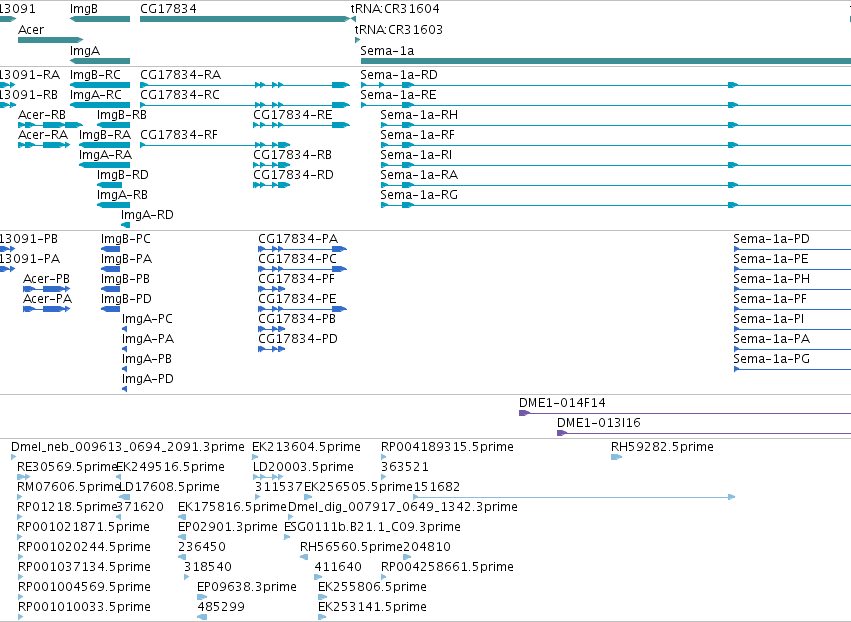Click the EK213604.5prime EST label
The height and width of the screenshot is (622, 851).
[306, 447]
